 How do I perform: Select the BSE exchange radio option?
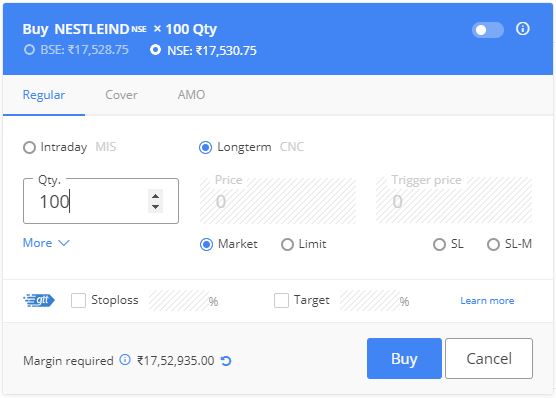click(29, 50)
